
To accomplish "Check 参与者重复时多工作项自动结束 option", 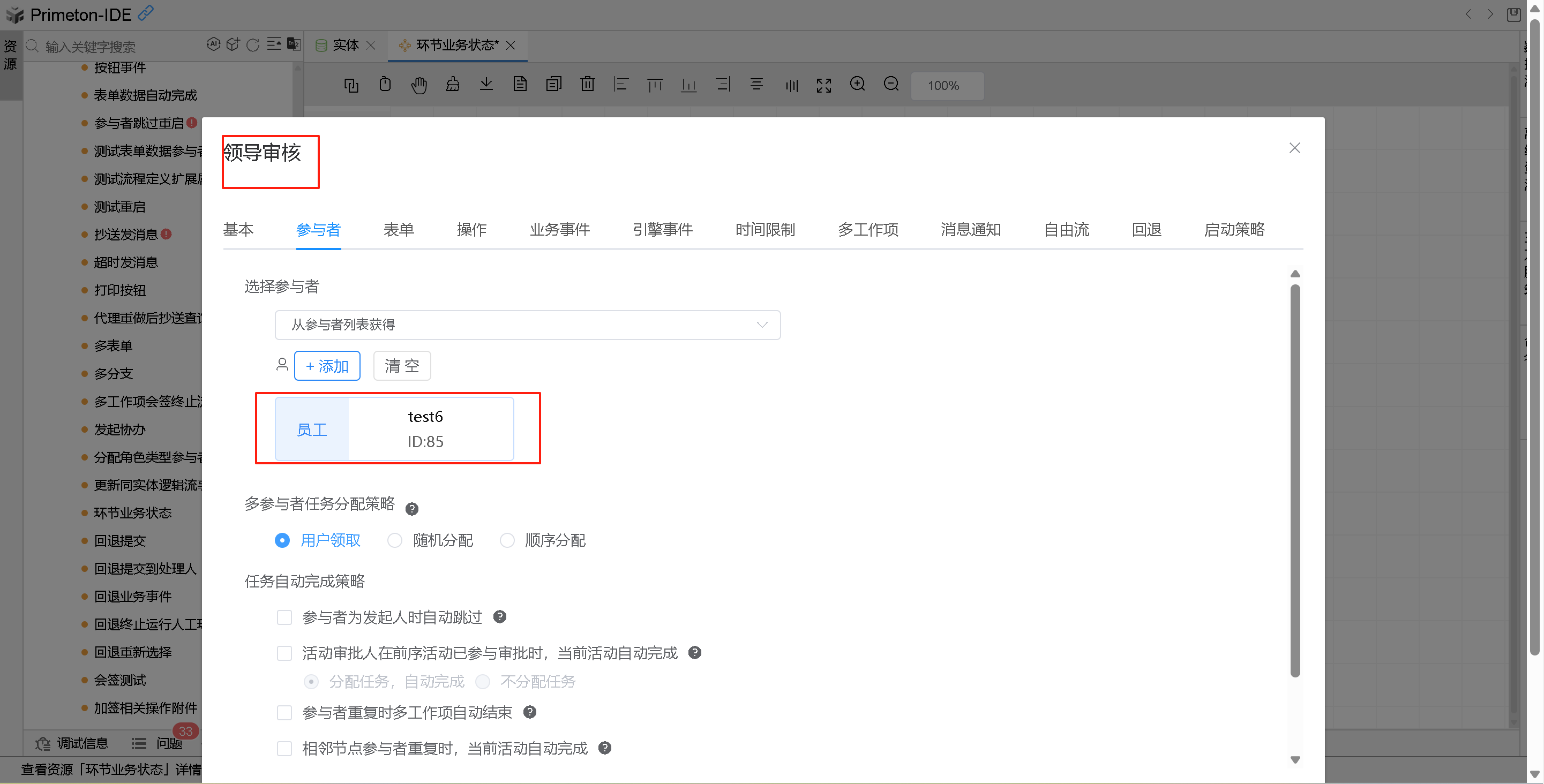I will coord(284,712).
